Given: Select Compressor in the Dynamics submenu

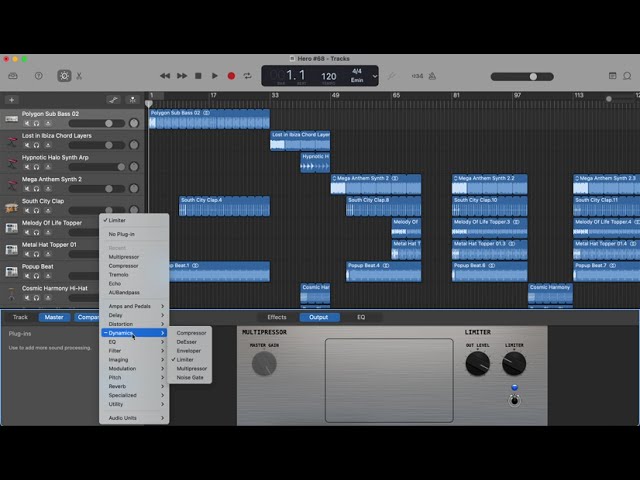Looking at the screenshot, I should (x=190, y=333).
